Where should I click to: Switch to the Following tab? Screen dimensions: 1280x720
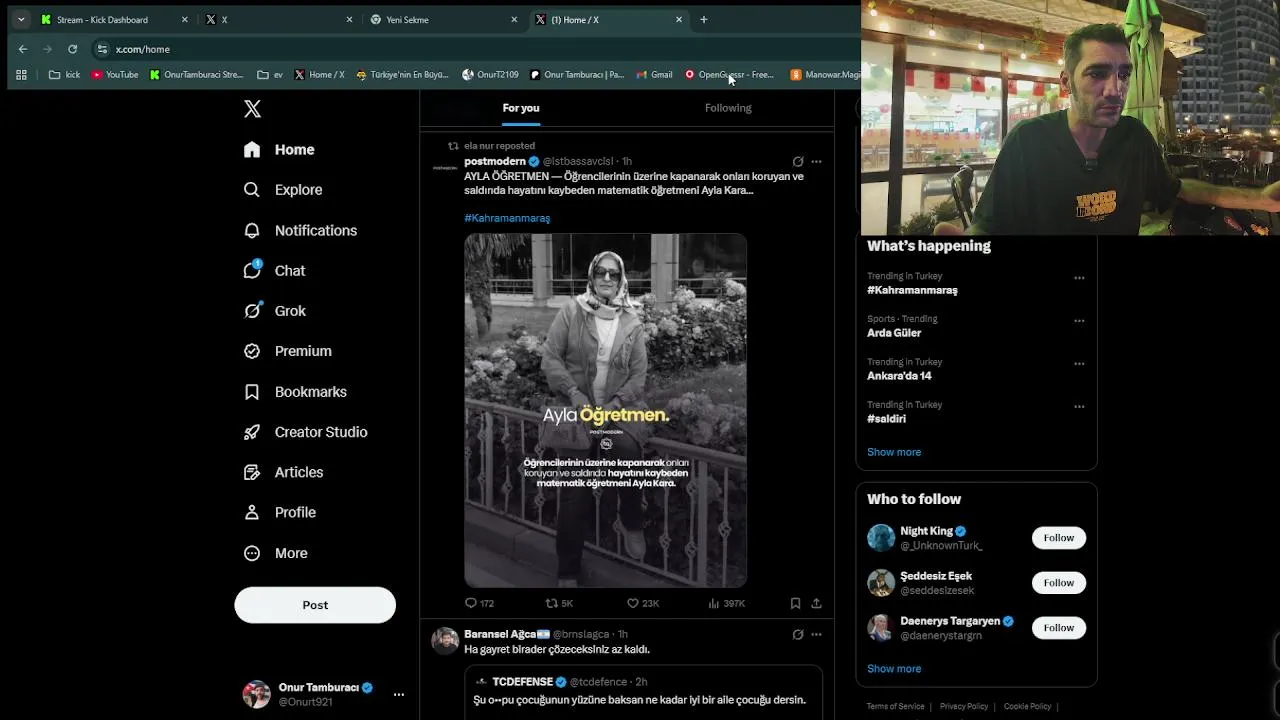click(728, 108)
